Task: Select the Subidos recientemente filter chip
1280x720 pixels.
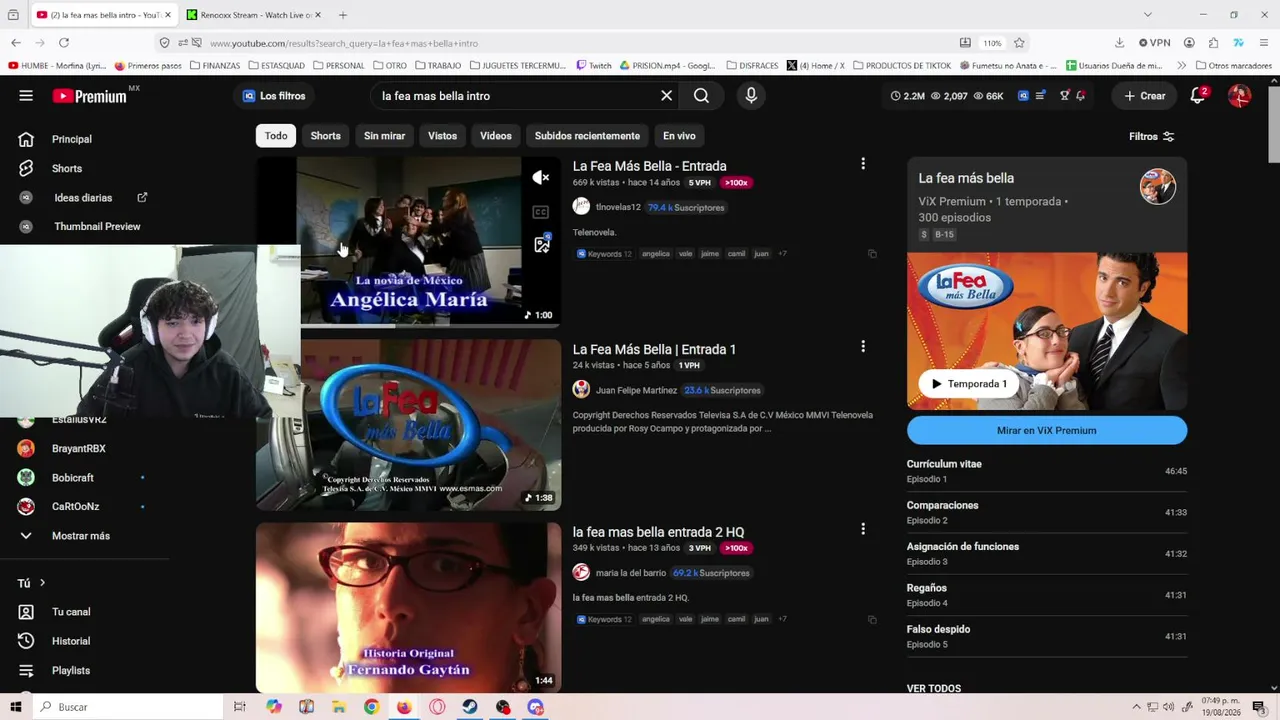Action: coord(587,136)
